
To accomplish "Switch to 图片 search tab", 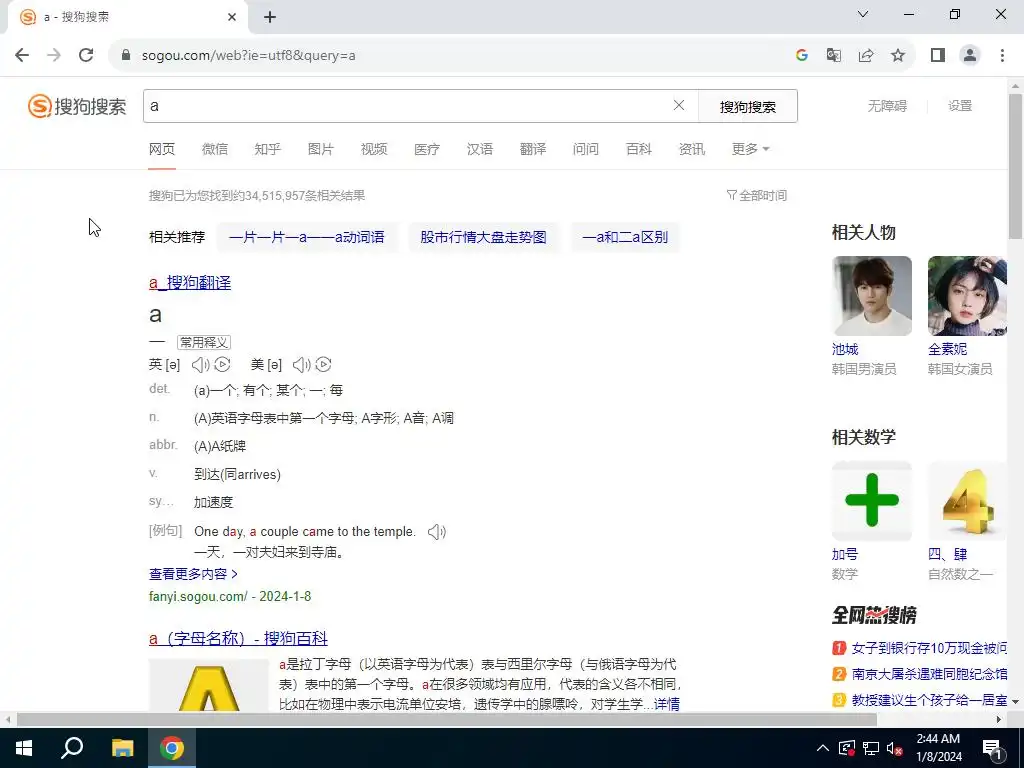I will pyautogui.click(x=321, y=149).
